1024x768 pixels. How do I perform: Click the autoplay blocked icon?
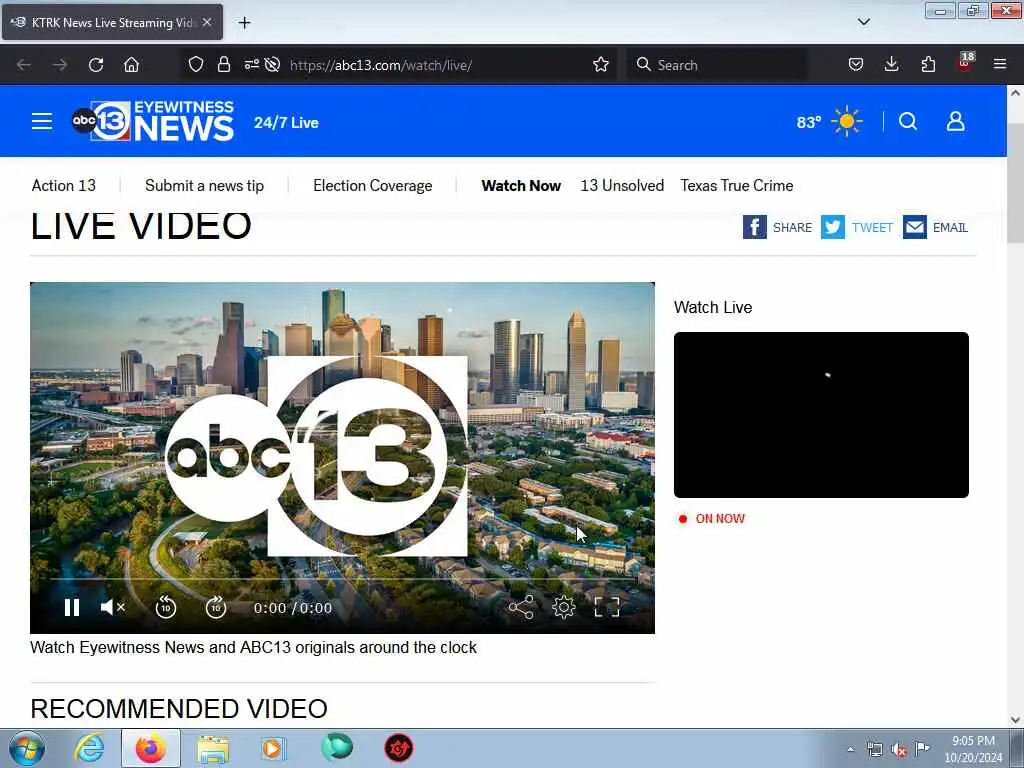[x=273, y=65]
